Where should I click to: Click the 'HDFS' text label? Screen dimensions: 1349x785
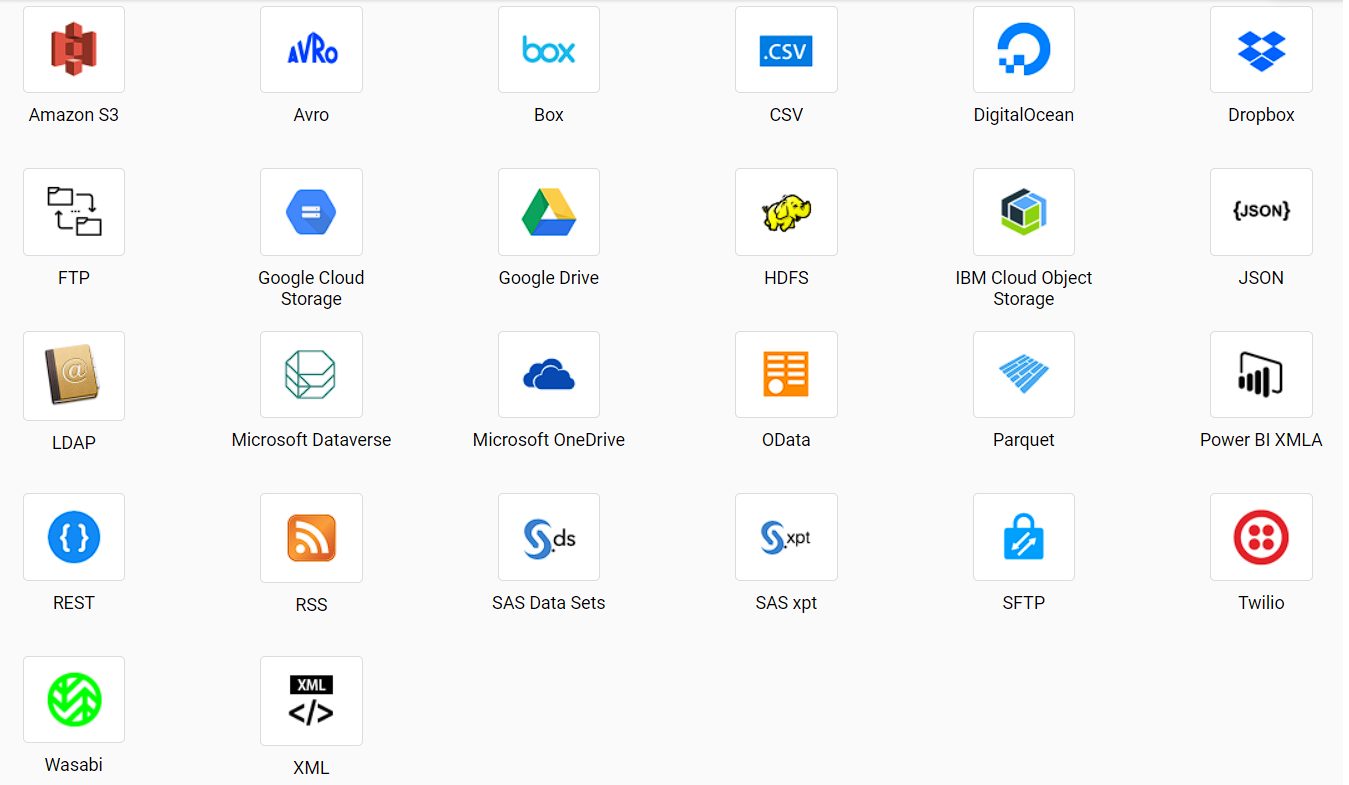click(x=786, y=278)
